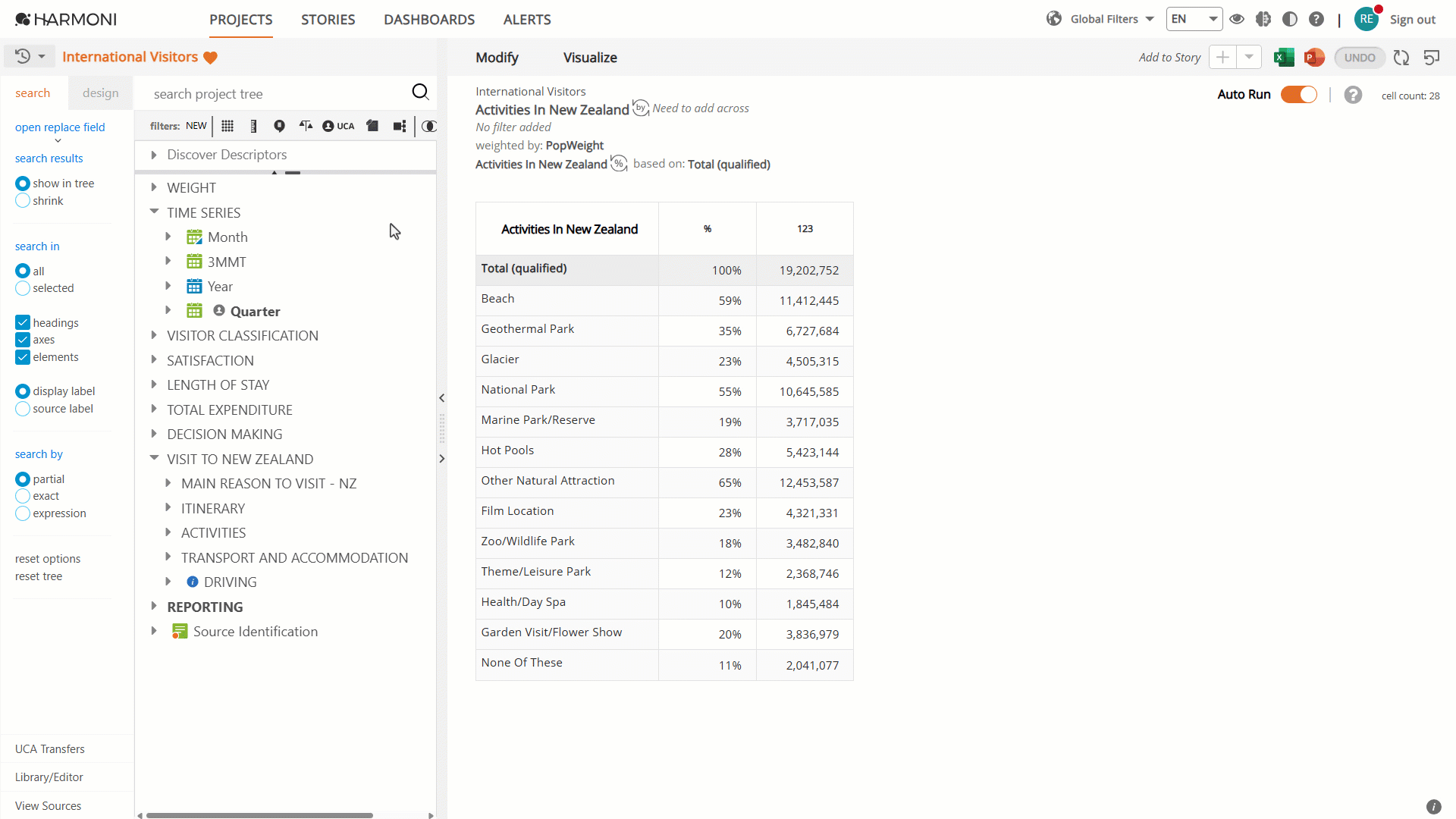1456x819 pixels.
Task: Open UCA Transfers
Action: pyautogui.click(x=50, y=749)
